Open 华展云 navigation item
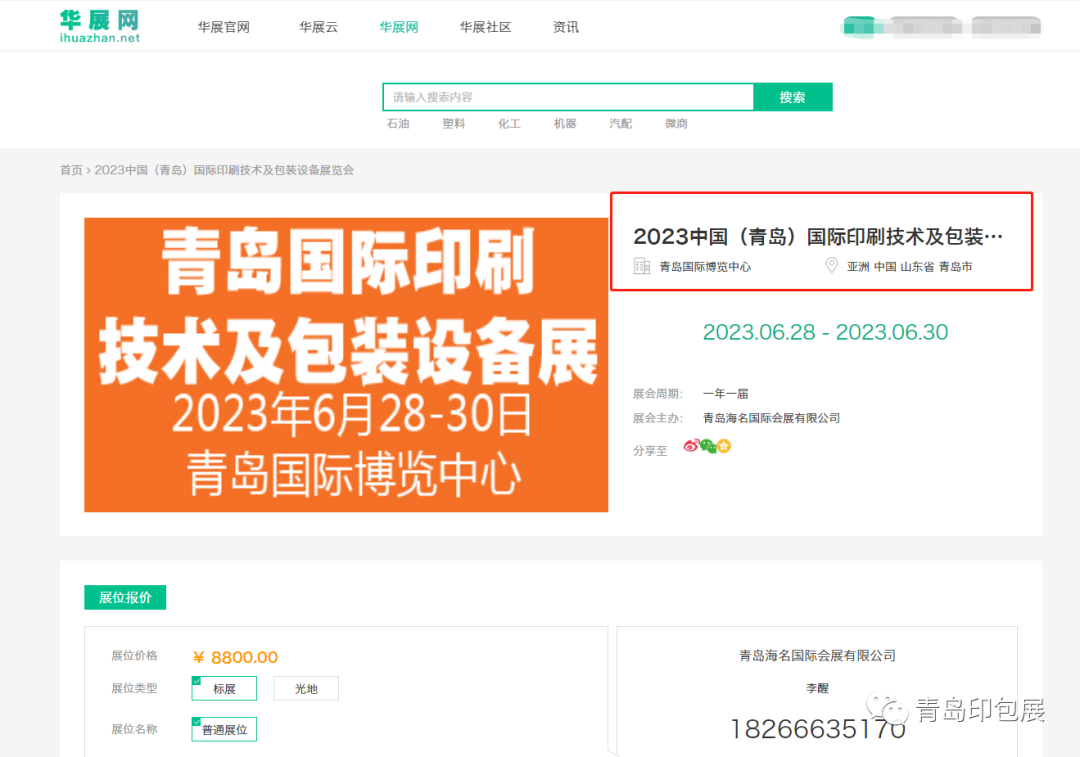1080x757 pixels. (318, 27)
